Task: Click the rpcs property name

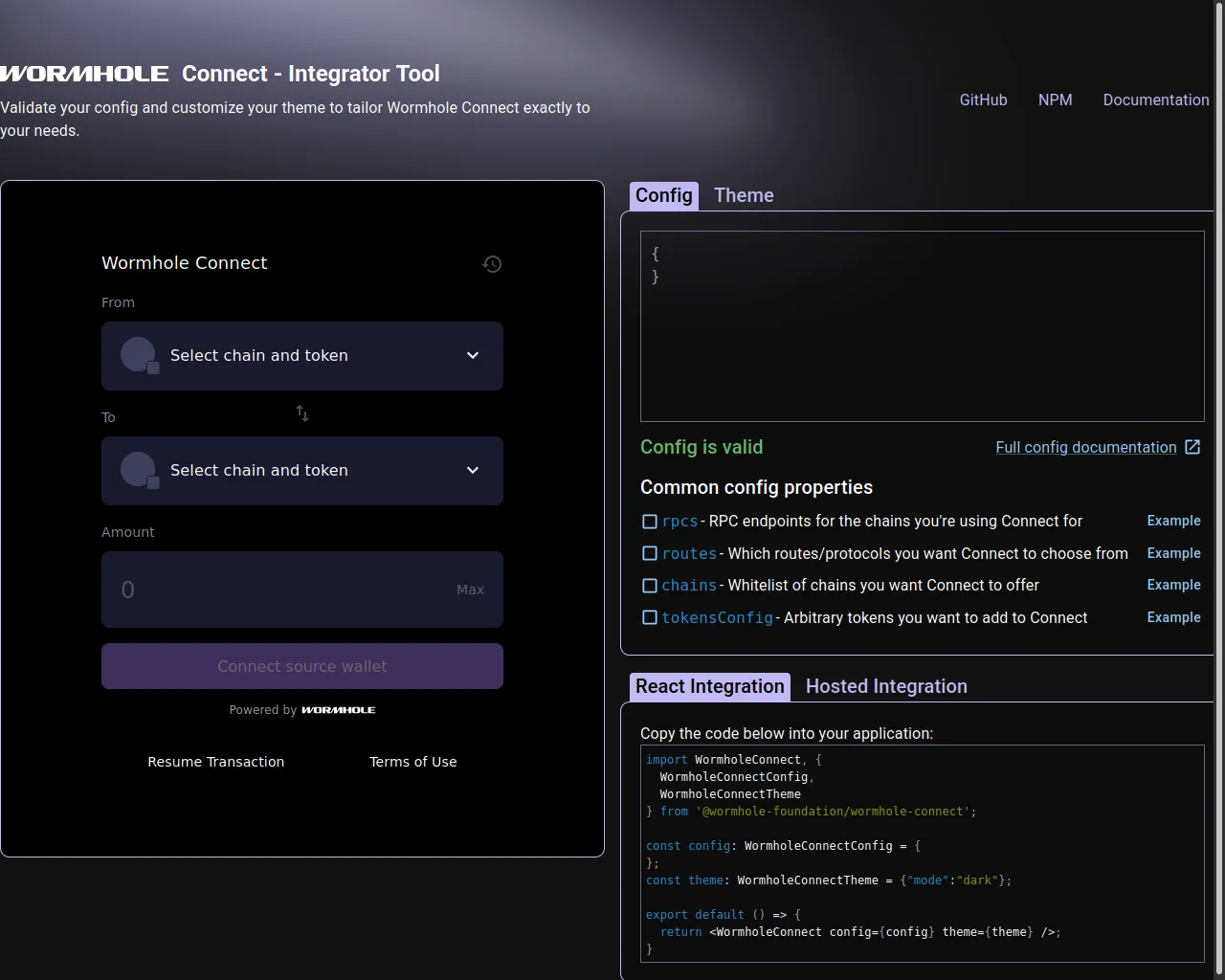Action: (x=679, y=522)
